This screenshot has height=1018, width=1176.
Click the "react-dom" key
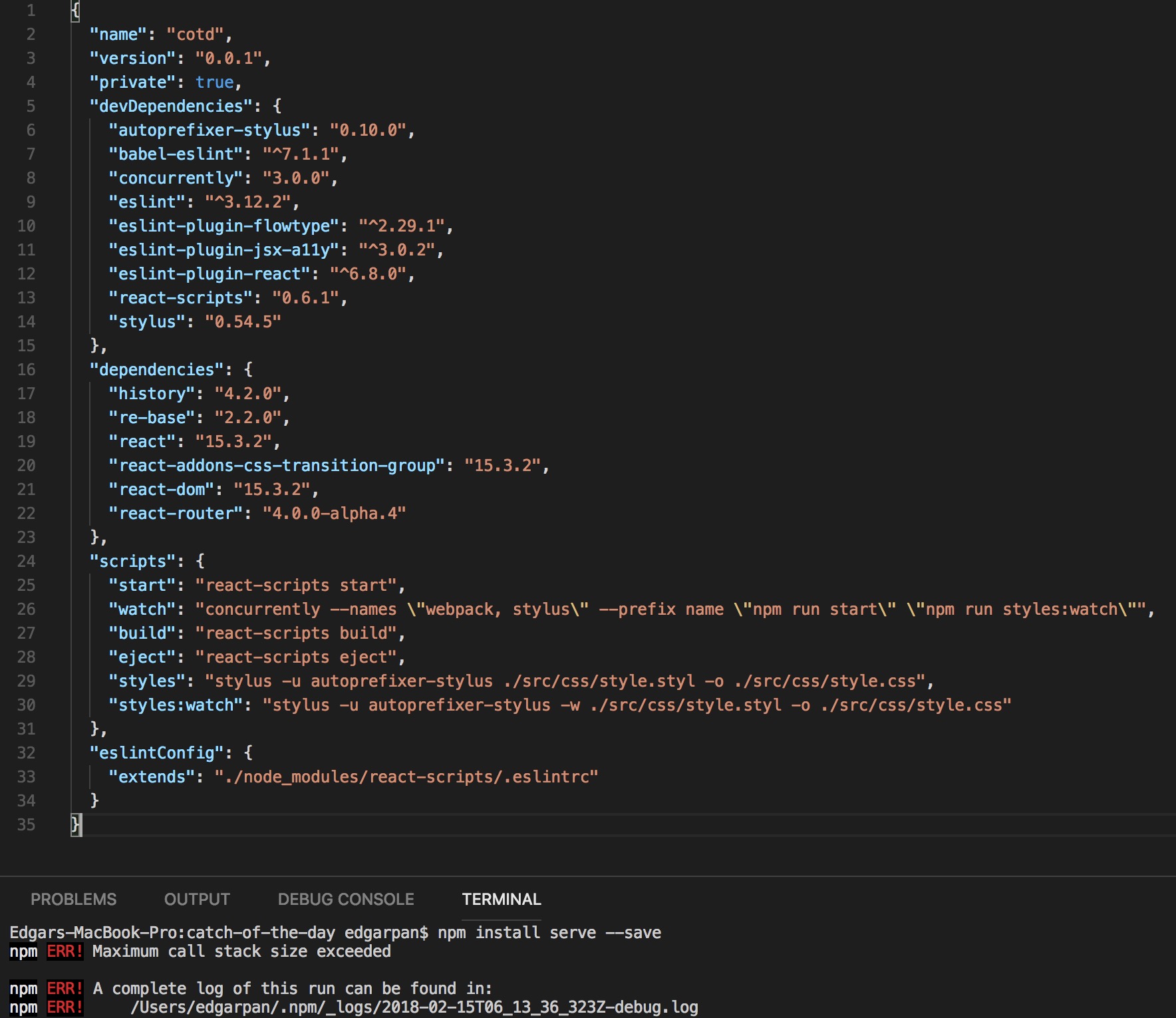[x=162, y=489]
